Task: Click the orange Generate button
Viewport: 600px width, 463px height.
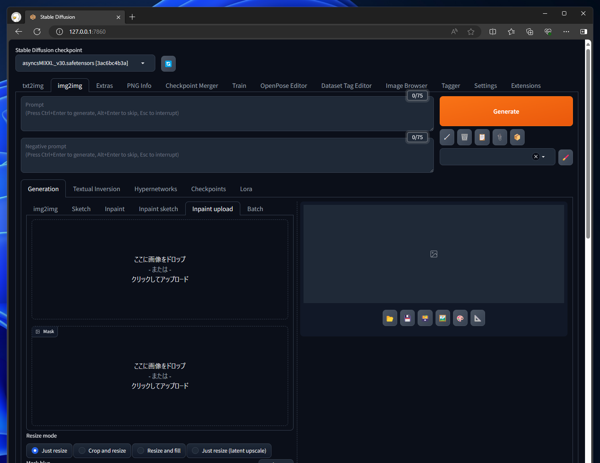Action: [x=506, y=111]
